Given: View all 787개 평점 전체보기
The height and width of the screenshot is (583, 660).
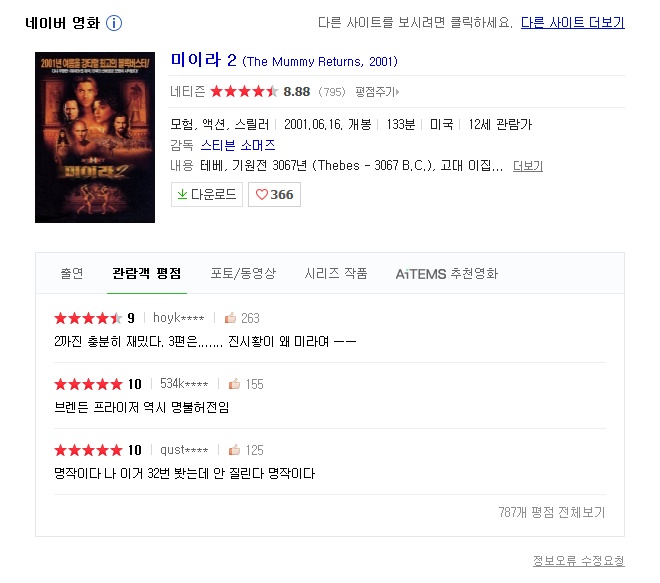Looking at the screenshot, I should (551, 512).
